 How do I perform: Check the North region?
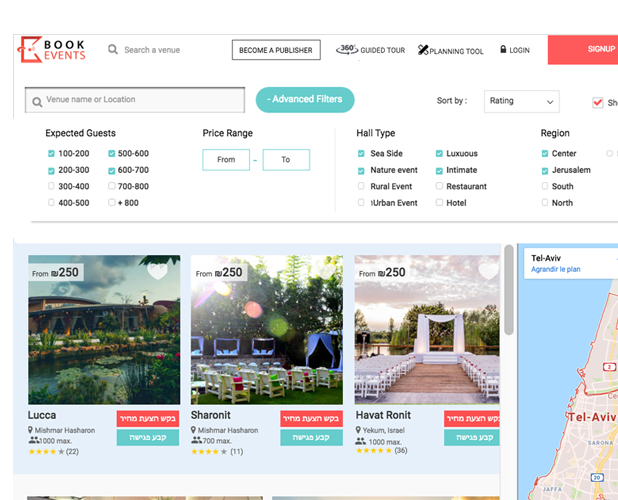coord(545,203)
